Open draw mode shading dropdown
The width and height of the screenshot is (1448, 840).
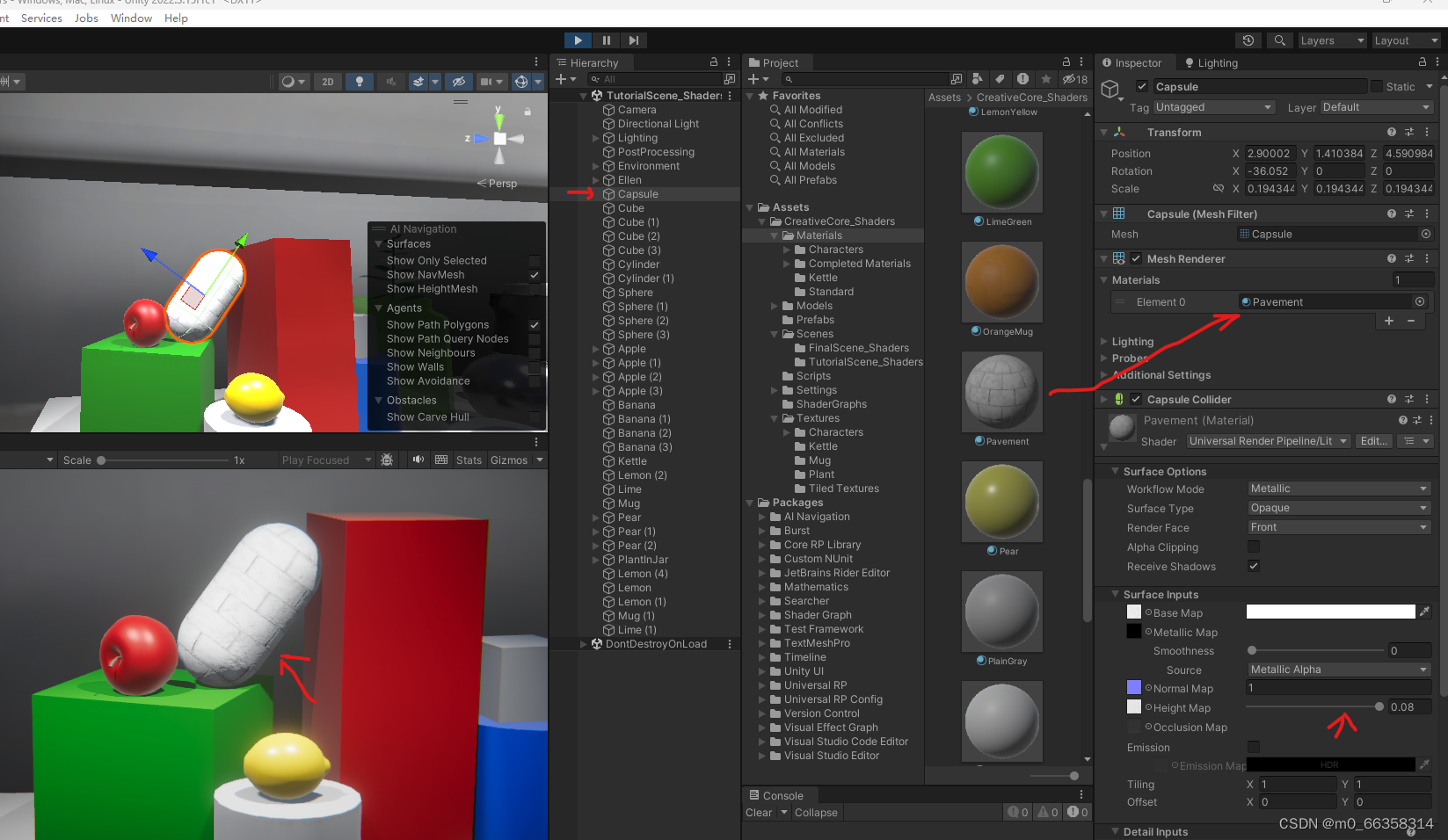coord(293,82)
